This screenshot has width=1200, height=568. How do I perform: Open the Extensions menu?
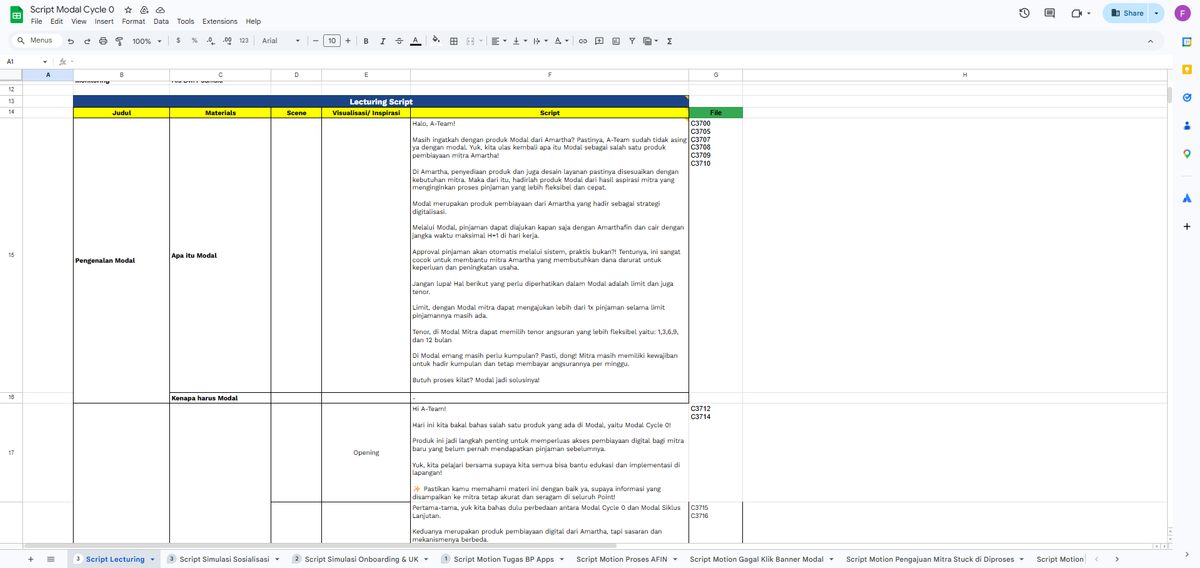point(220,21)
